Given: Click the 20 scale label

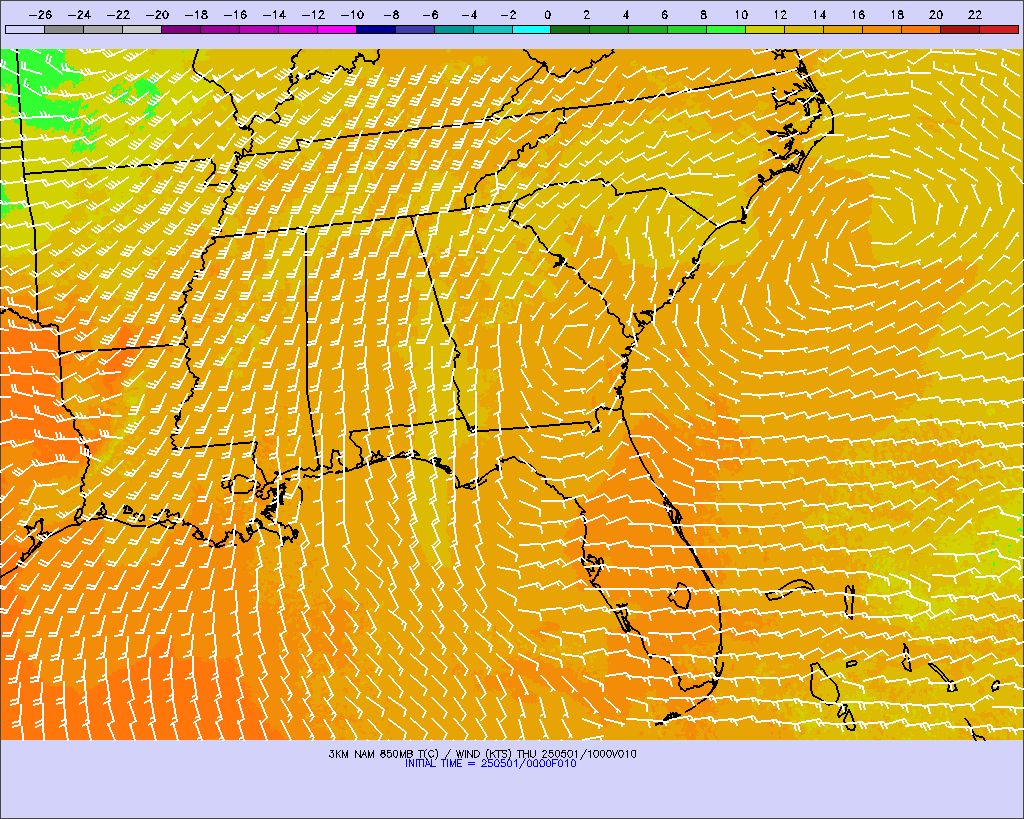Looking at the screenshot, I should click(x=936, y=14).
